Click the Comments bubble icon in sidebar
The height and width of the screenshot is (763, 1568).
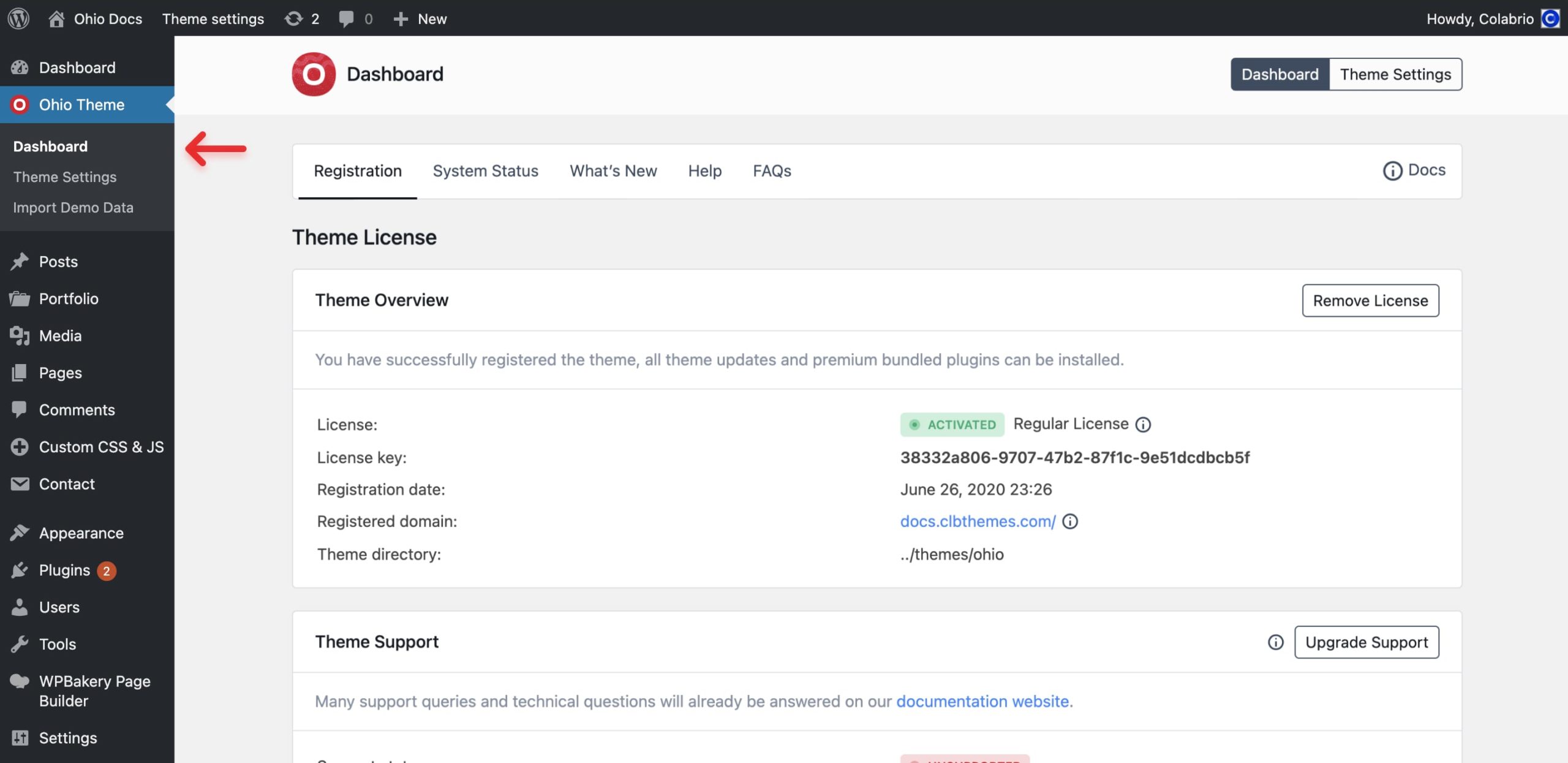click(20, 409)
